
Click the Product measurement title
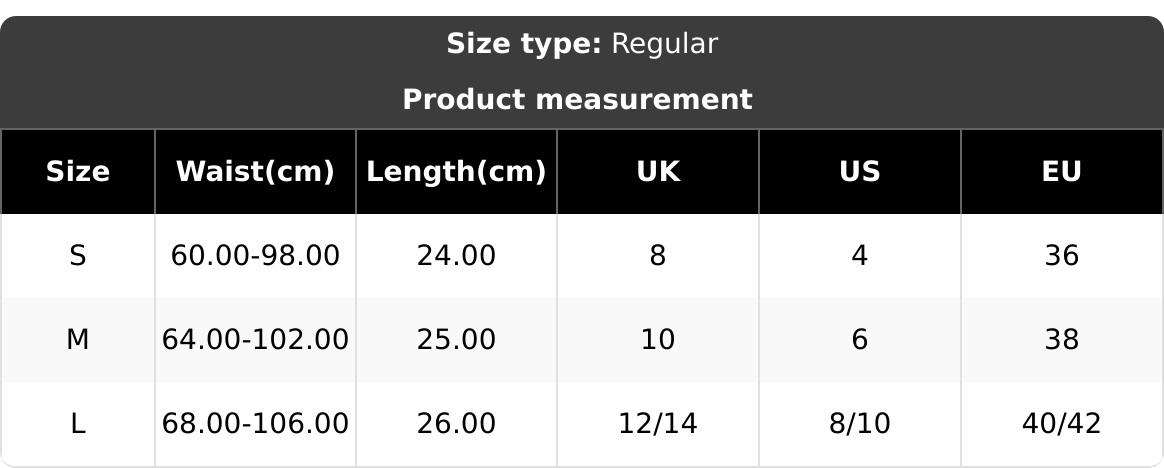point(577,100)
